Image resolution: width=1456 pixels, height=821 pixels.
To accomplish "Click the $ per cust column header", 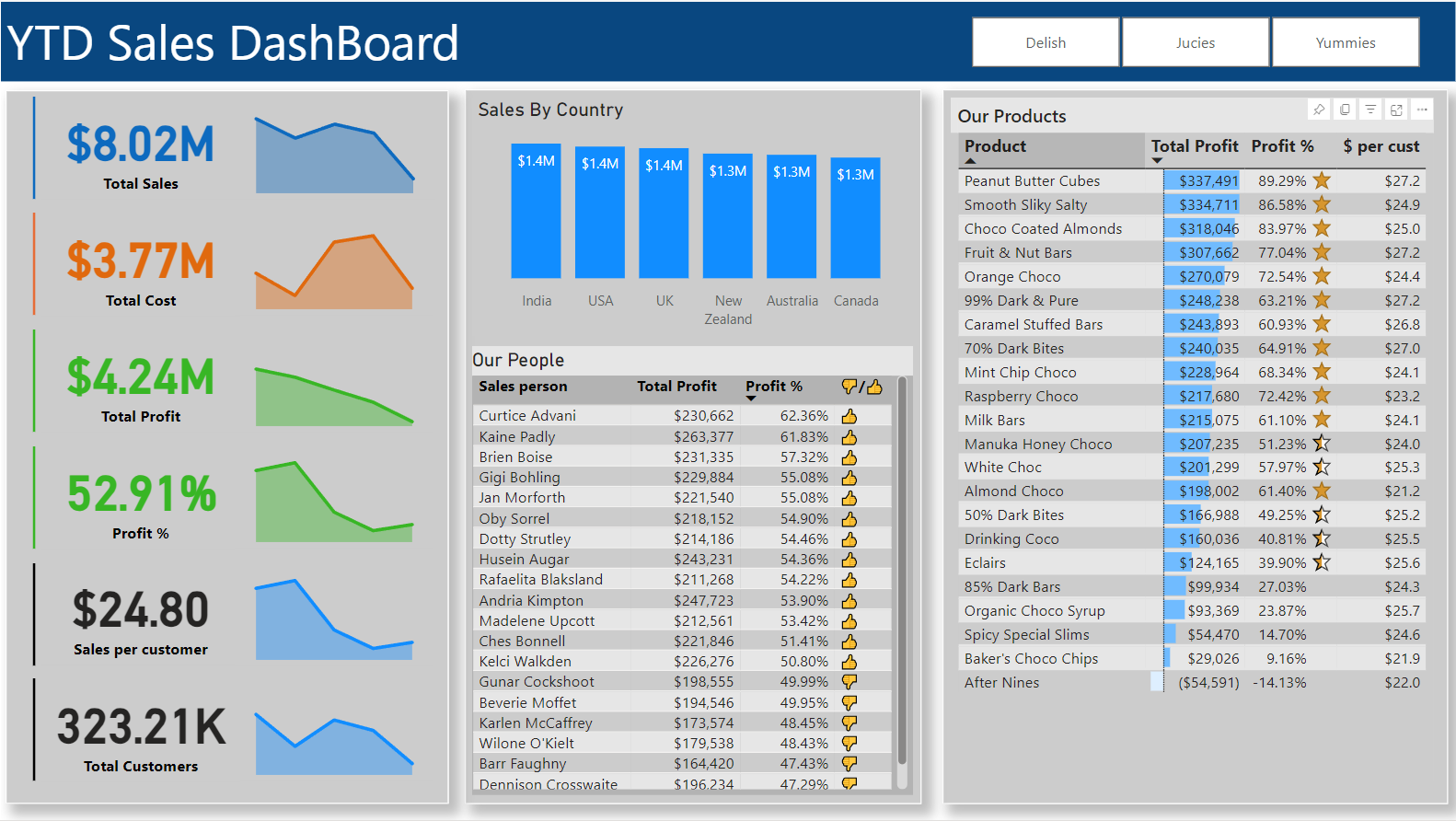I will (x=1381, y=146).
